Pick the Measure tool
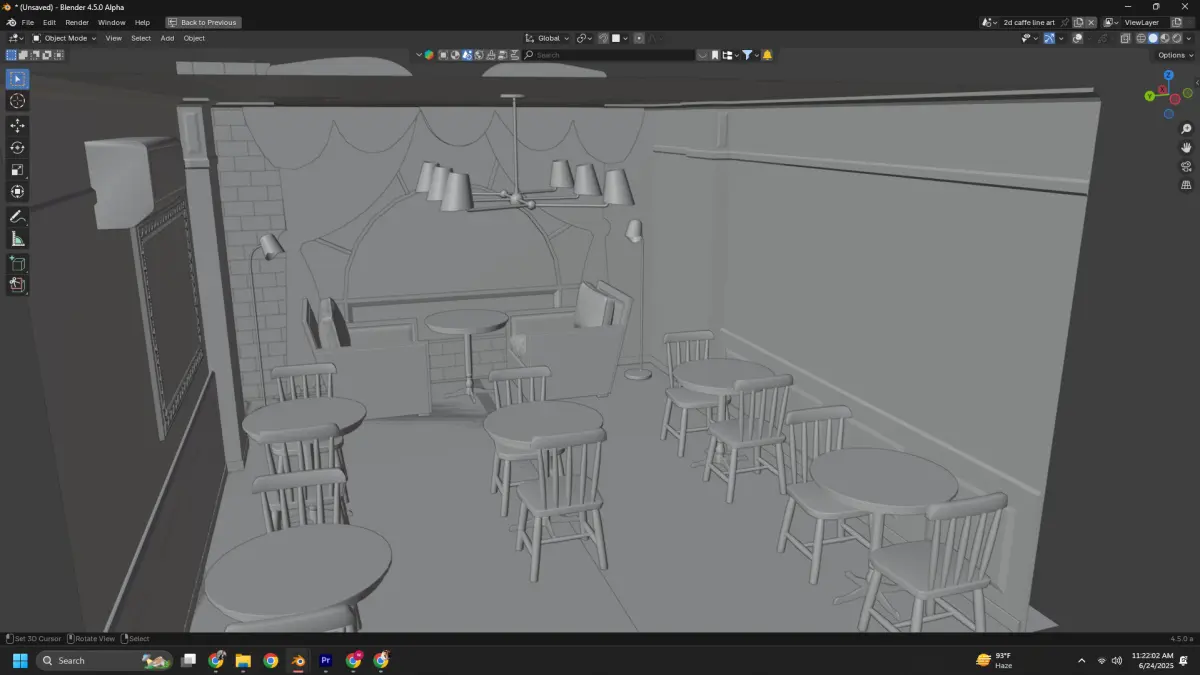The image size is (1200, 675). point(17,239)
